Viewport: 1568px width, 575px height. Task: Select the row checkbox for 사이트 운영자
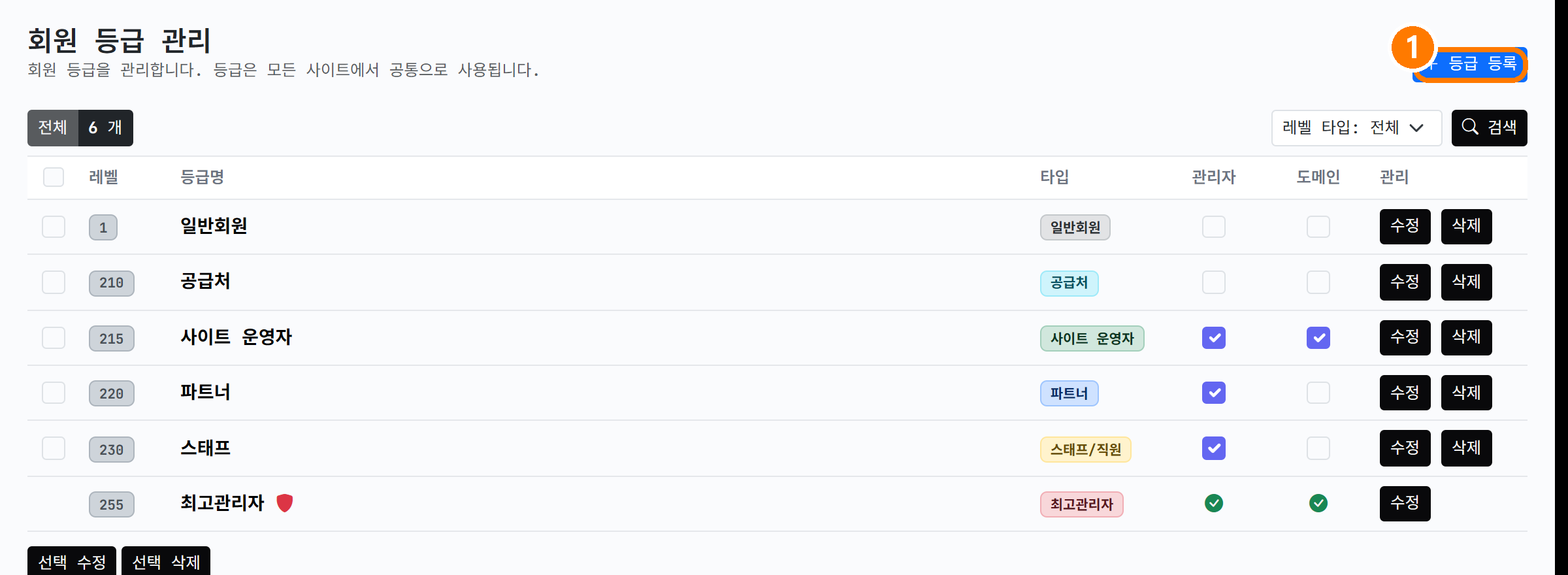point(54,338)
